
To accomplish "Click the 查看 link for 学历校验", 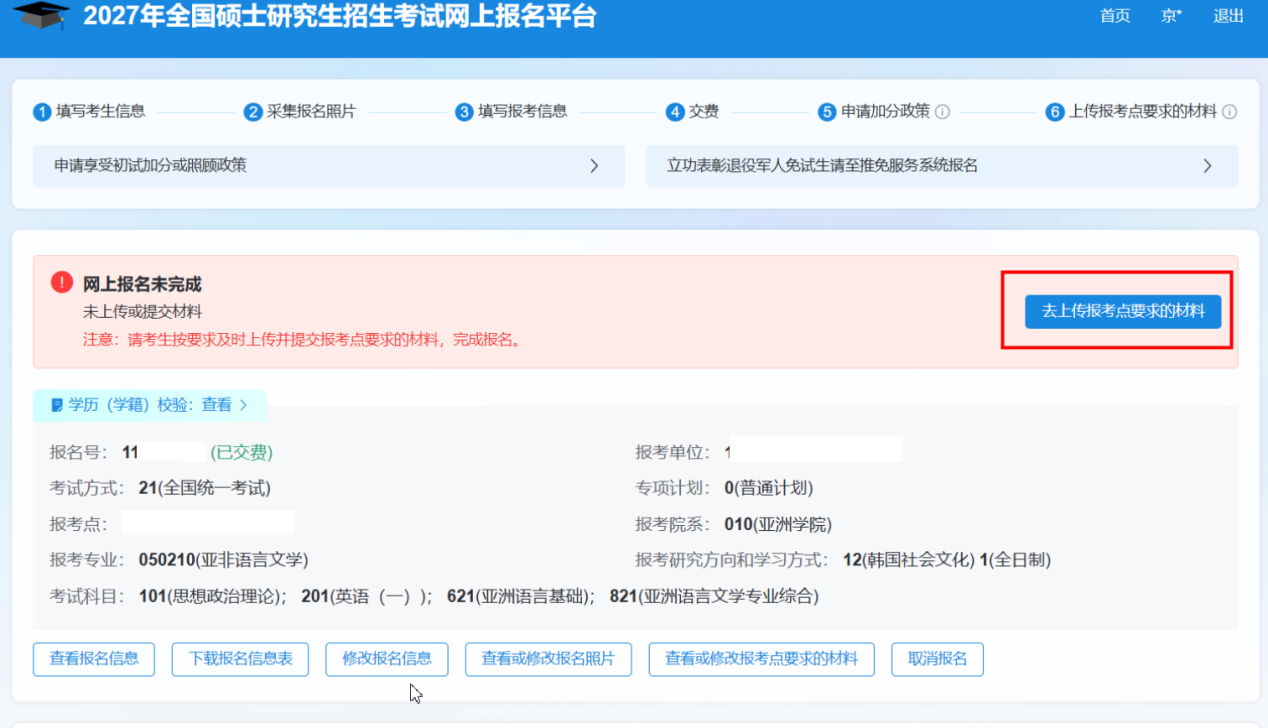I will (x=216, y=405).
